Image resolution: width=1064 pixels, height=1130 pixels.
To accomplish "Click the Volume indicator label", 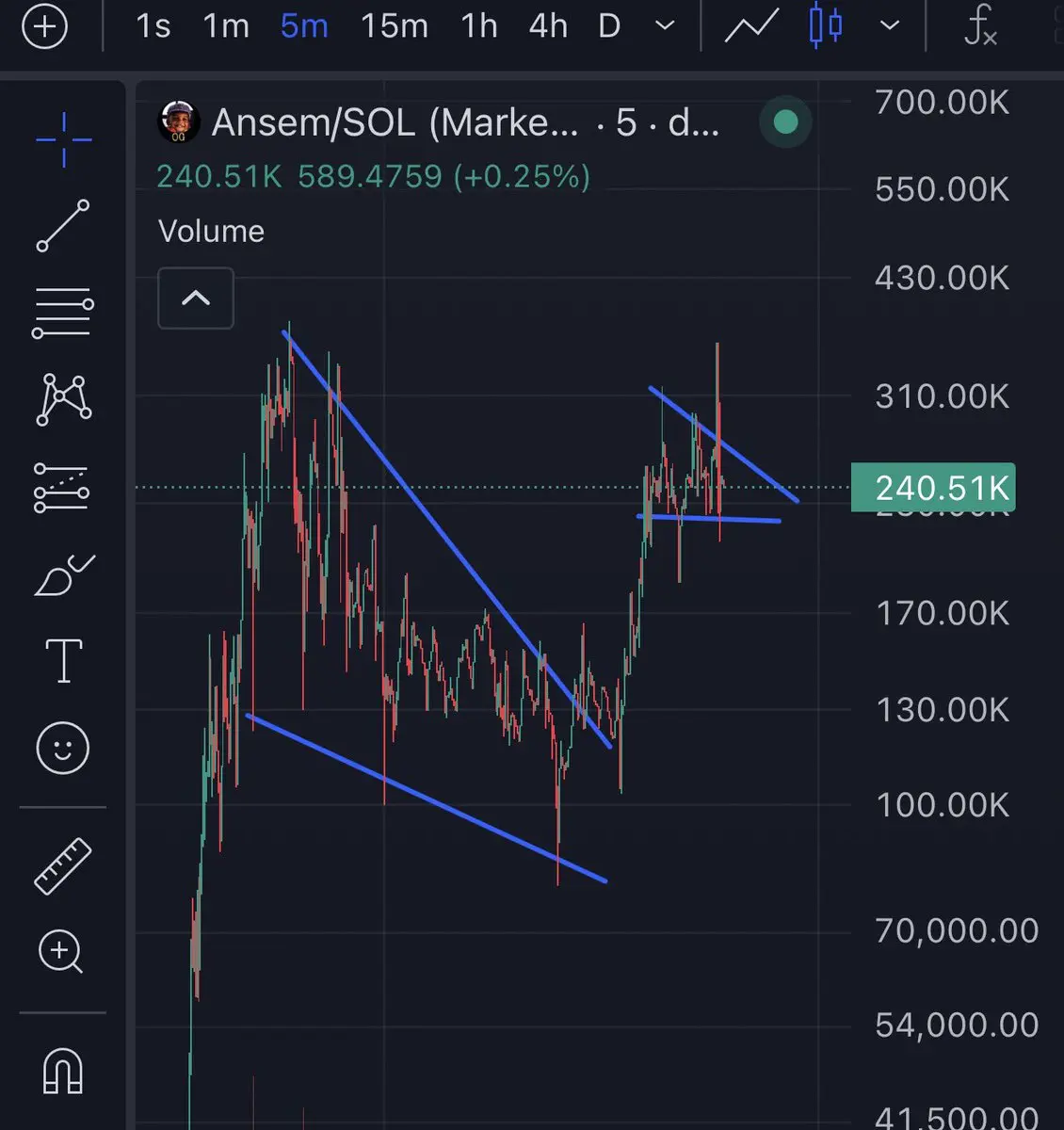I will point(211,232).
